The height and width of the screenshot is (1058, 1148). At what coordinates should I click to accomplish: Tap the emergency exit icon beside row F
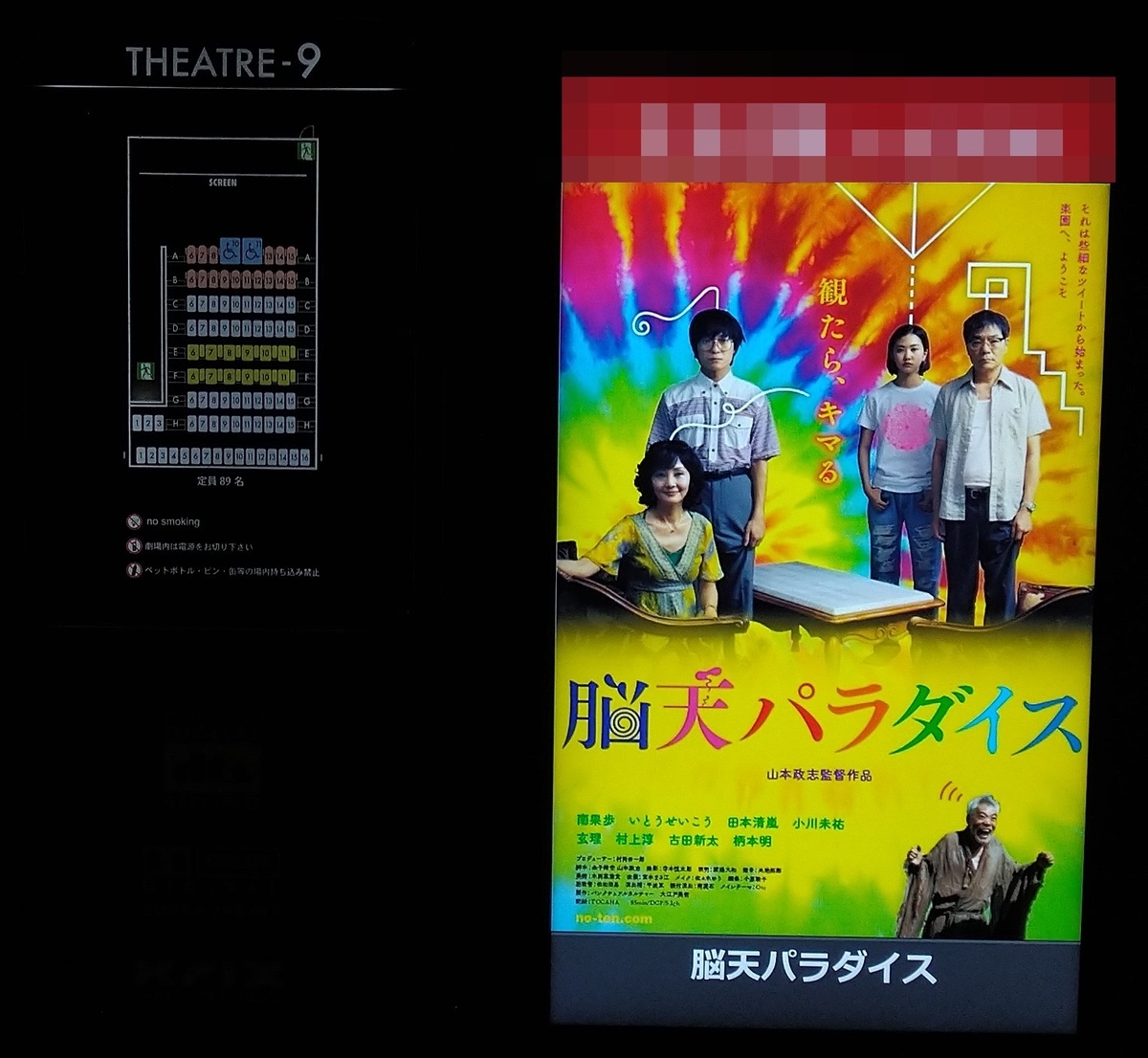tap(145, 371)
